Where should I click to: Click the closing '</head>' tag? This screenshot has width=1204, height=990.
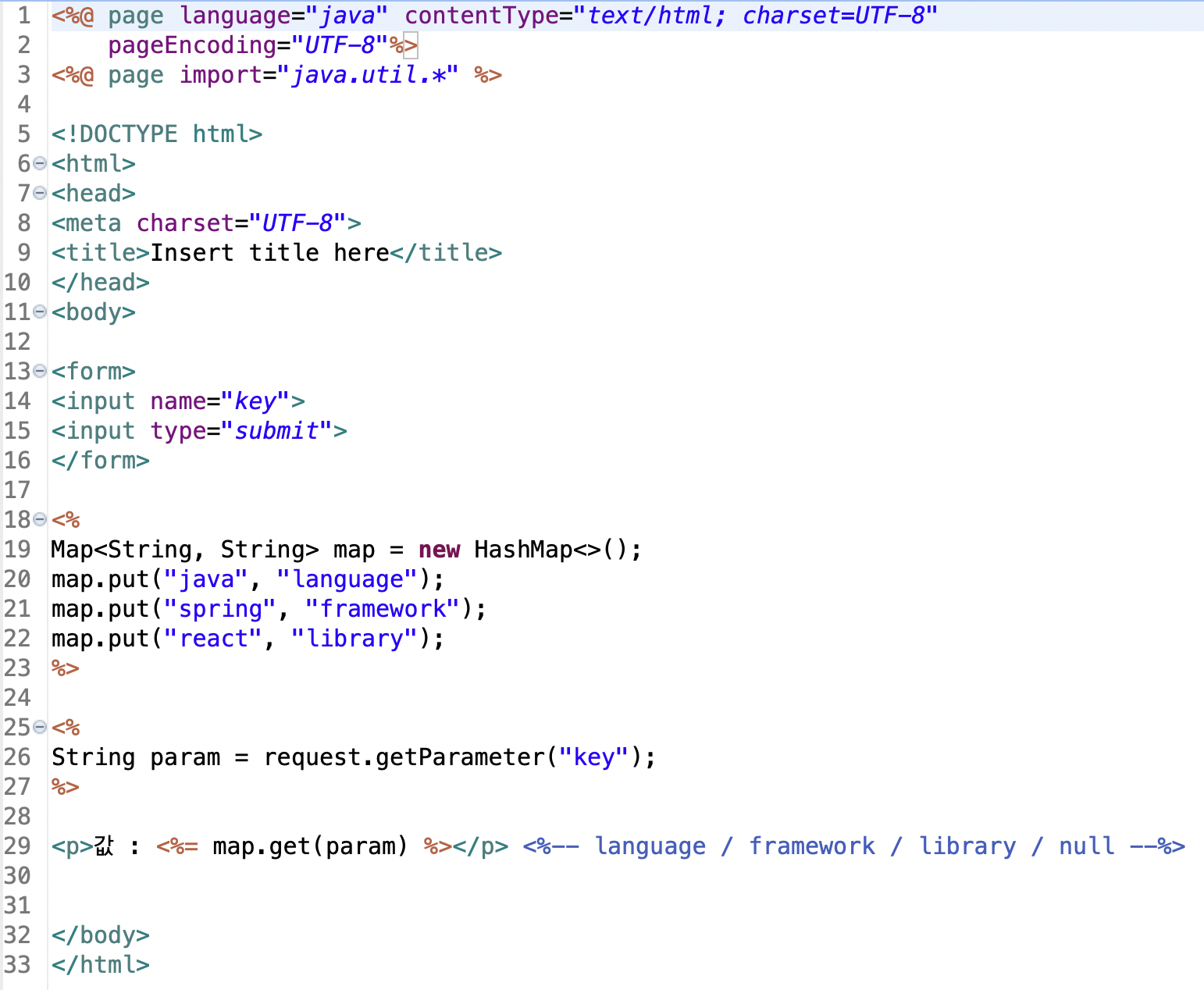coord(101,283)
